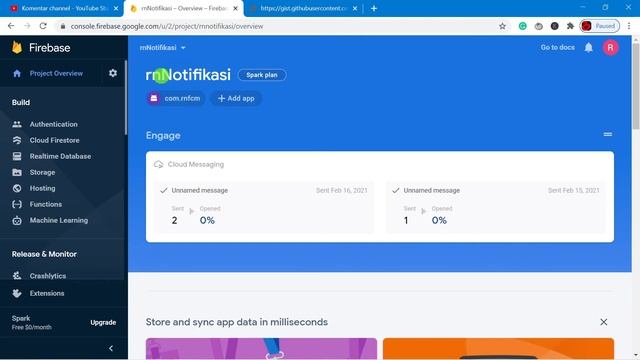Viewport: 640px width, 360px height.
Task: Close the Komentar channel YouTube tab
Action: tap(116, 8)
